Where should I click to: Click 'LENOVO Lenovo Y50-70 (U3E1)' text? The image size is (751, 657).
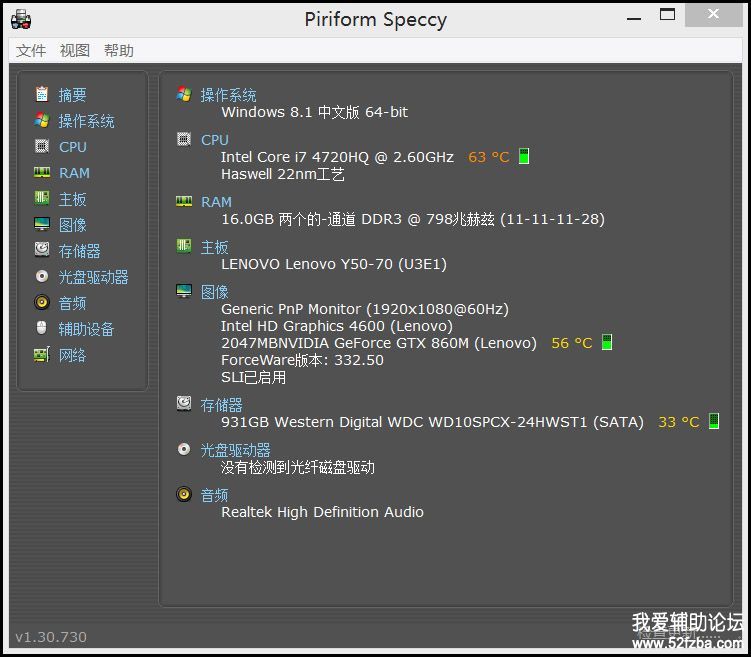334,264
